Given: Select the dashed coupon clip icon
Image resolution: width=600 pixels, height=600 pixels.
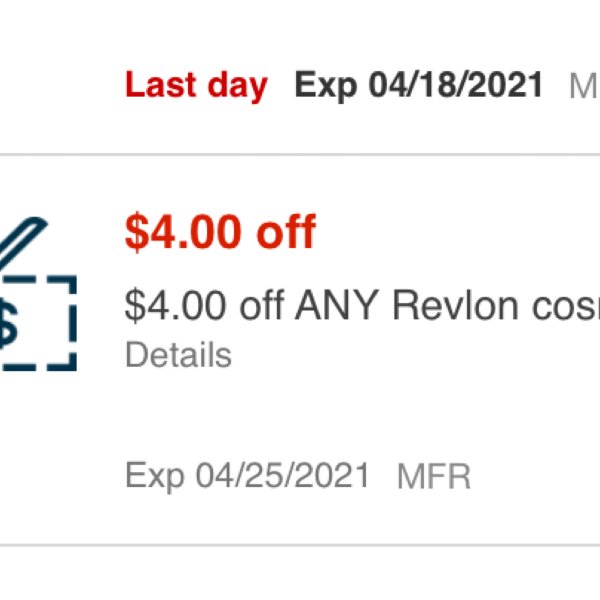Looking at the screenshot, I should 38,295.
